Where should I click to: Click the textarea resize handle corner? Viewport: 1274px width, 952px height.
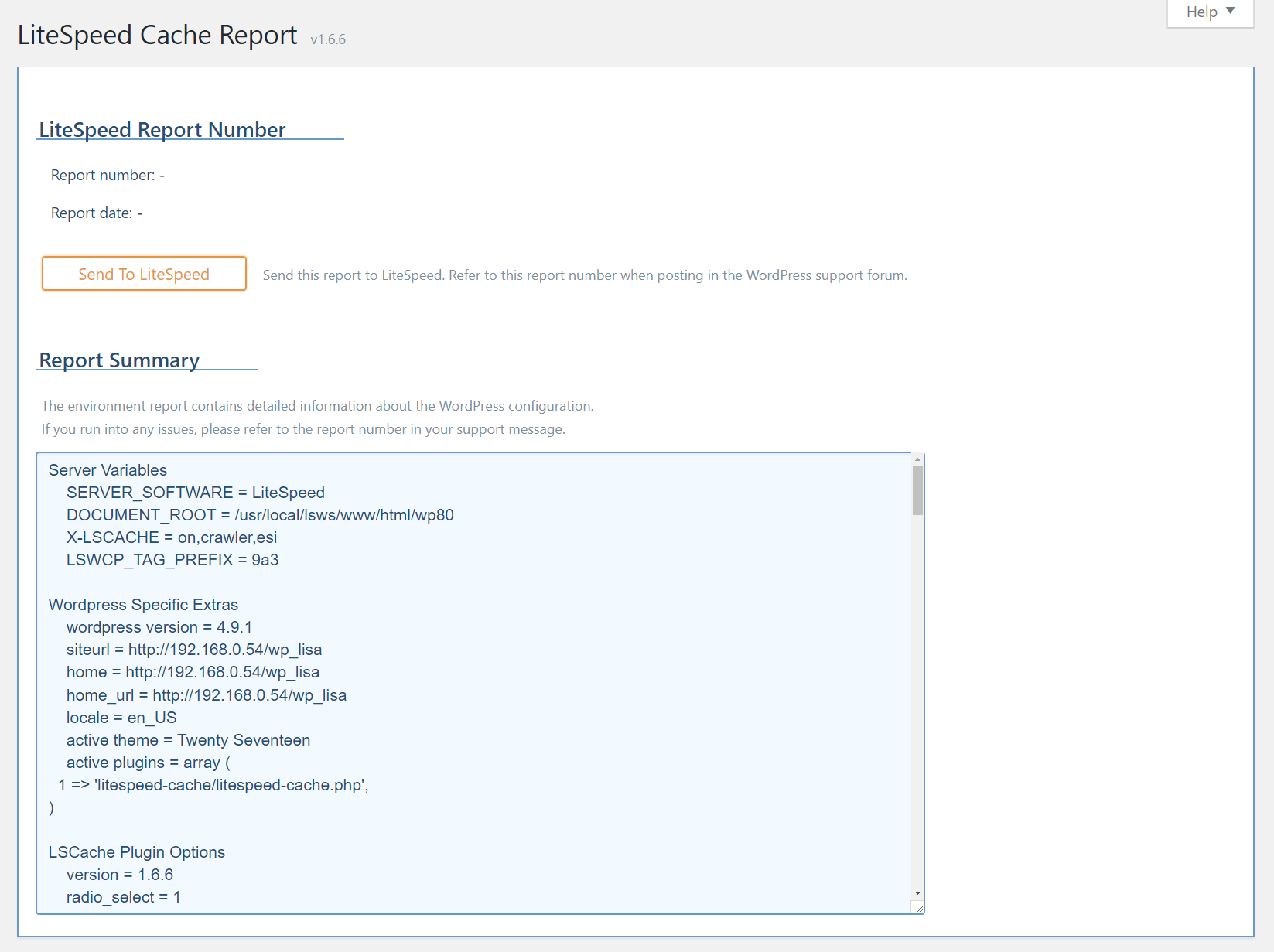[x=917, y=907]
